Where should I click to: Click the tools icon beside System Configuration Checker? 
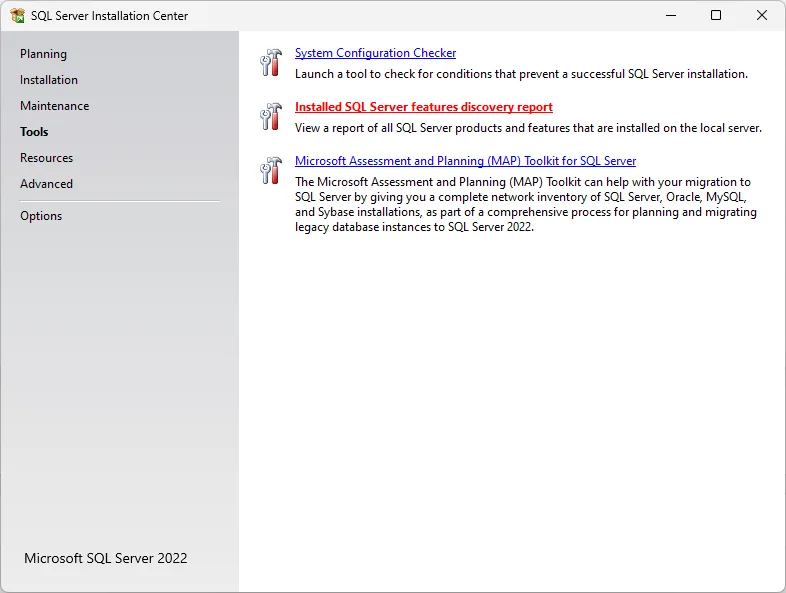[271, 63]
